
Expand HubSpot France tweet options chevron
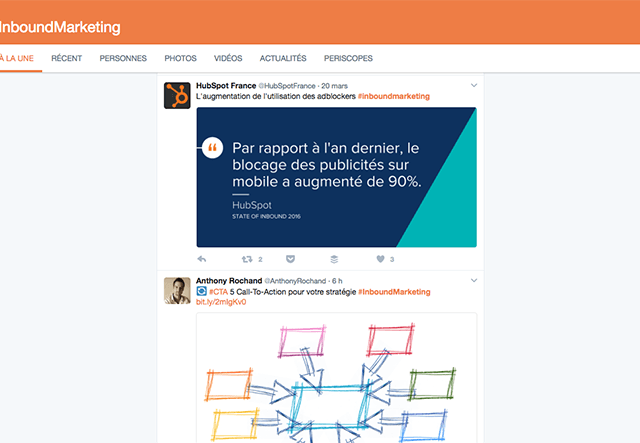tap(474, 85)
